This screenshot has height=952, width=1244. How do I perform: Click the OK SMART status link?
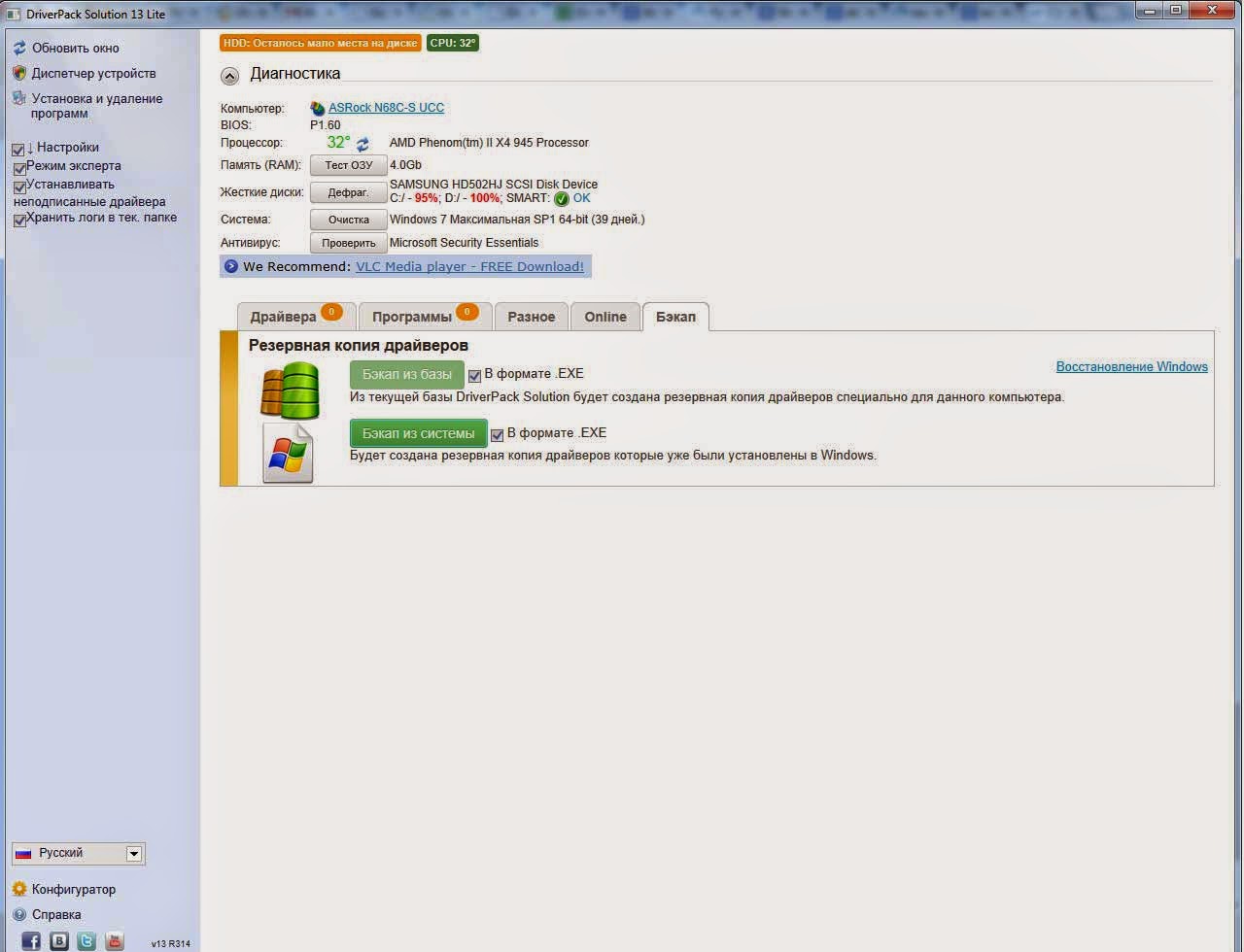(581, 198)
